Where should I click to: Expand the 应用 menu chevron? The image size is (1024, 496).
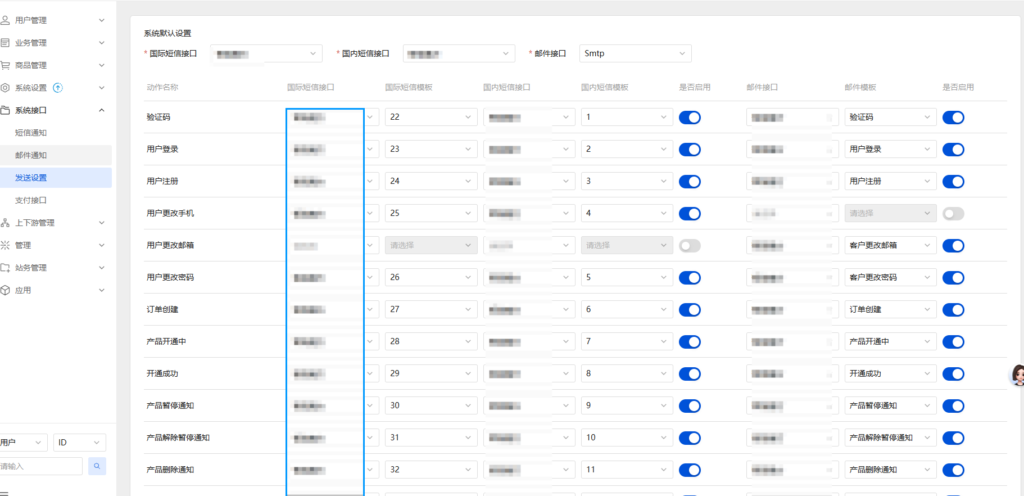[101, 290]
